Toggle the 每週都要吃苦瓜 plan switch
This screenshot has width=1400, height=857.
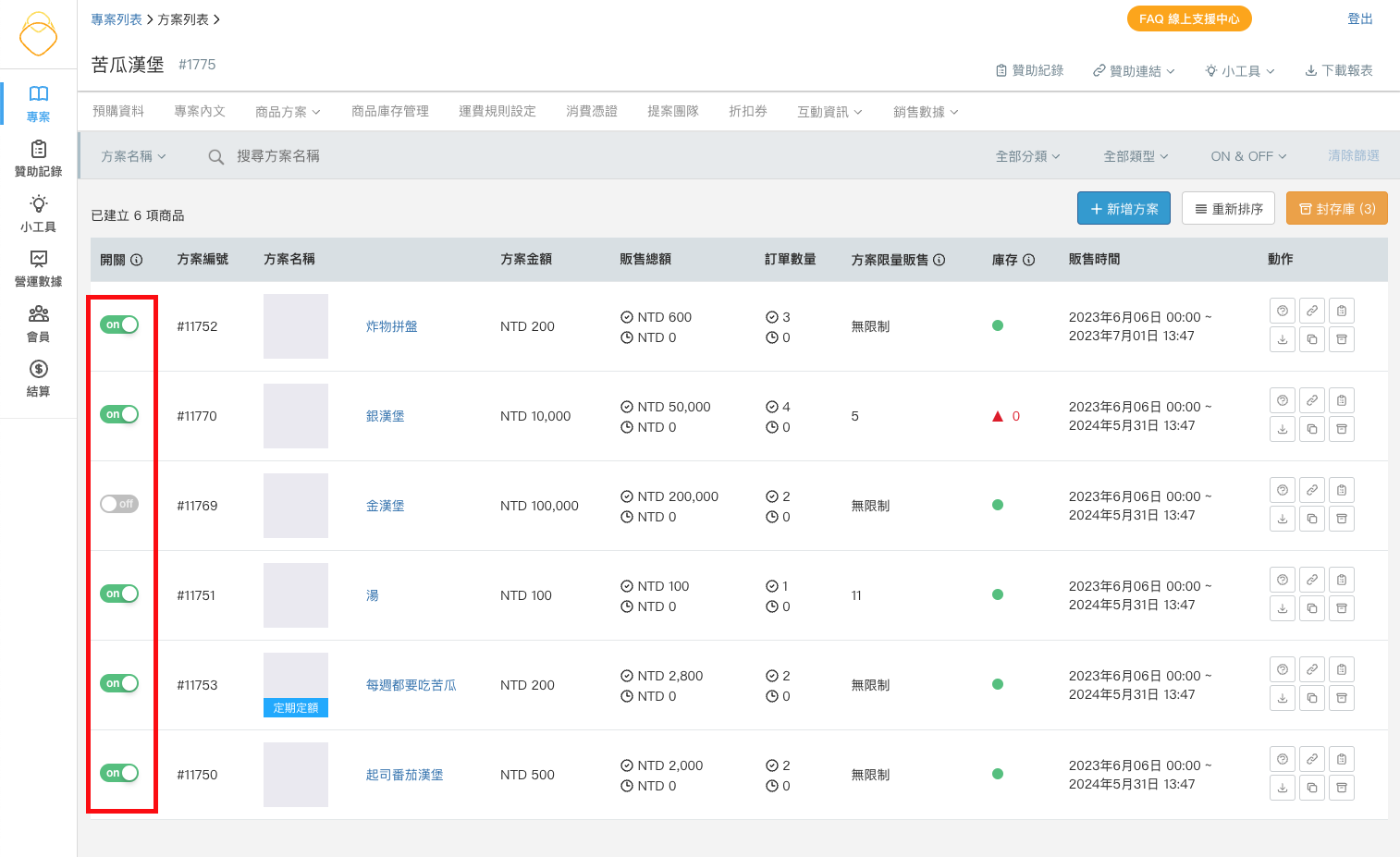(119, 683)
